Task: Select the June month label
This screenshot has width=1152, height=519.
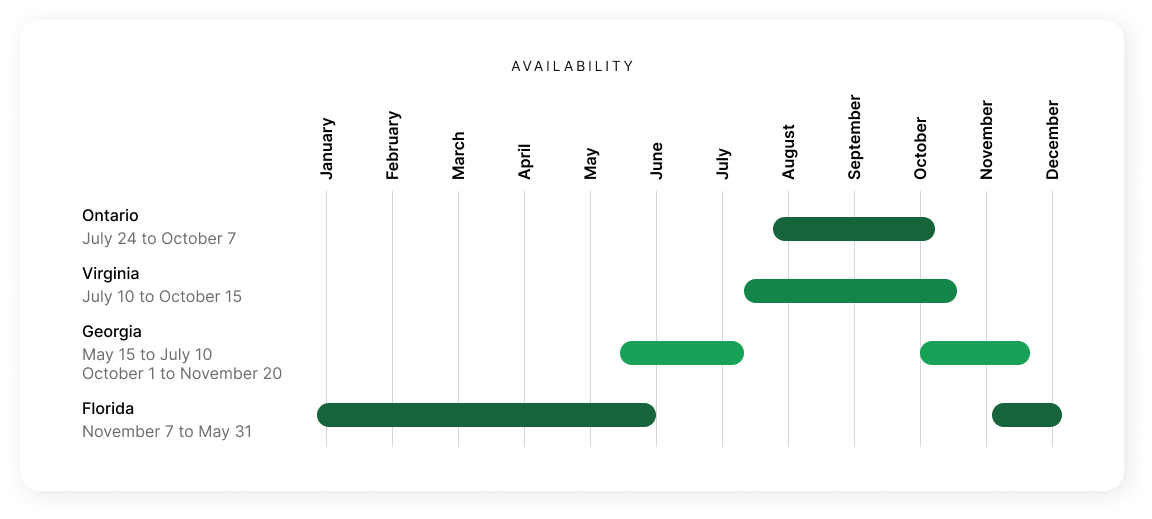Action: [657, 159]
